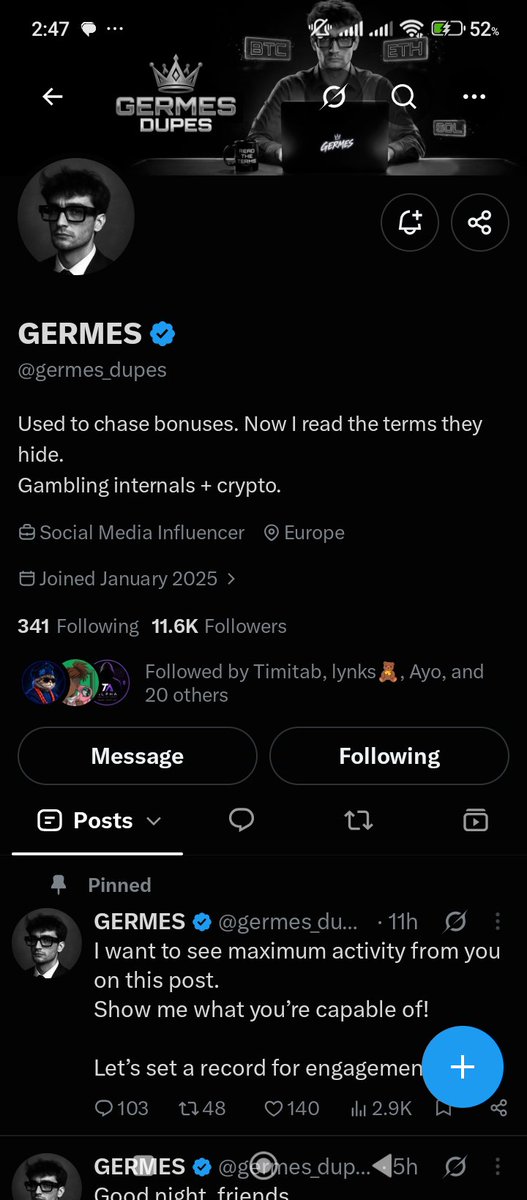Open the search magnifier icon

[x=404, y=97]
